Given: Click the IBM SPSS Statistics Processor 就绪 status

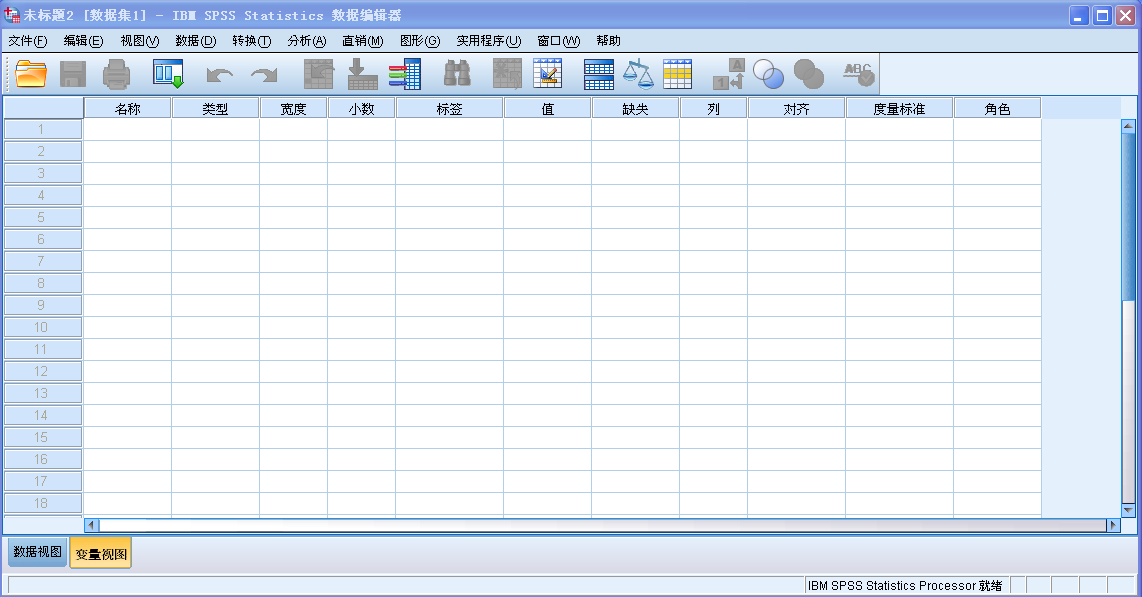Looking at the screenshot, I should [x=905, y=585].
